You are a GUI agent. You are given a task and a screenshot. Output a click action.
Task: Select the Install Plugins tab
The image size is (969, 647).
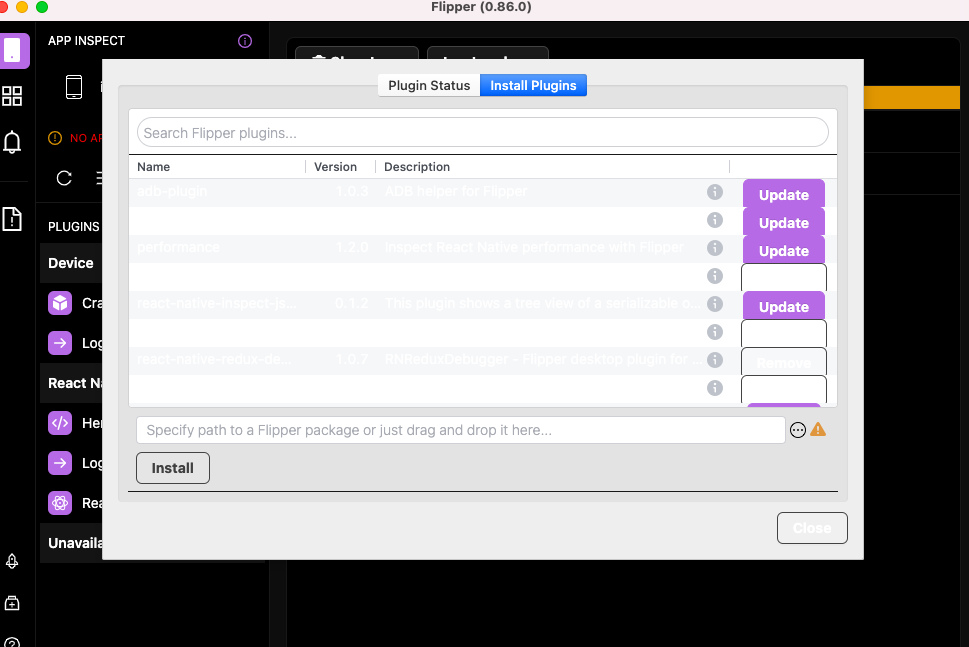click(533, 85)
